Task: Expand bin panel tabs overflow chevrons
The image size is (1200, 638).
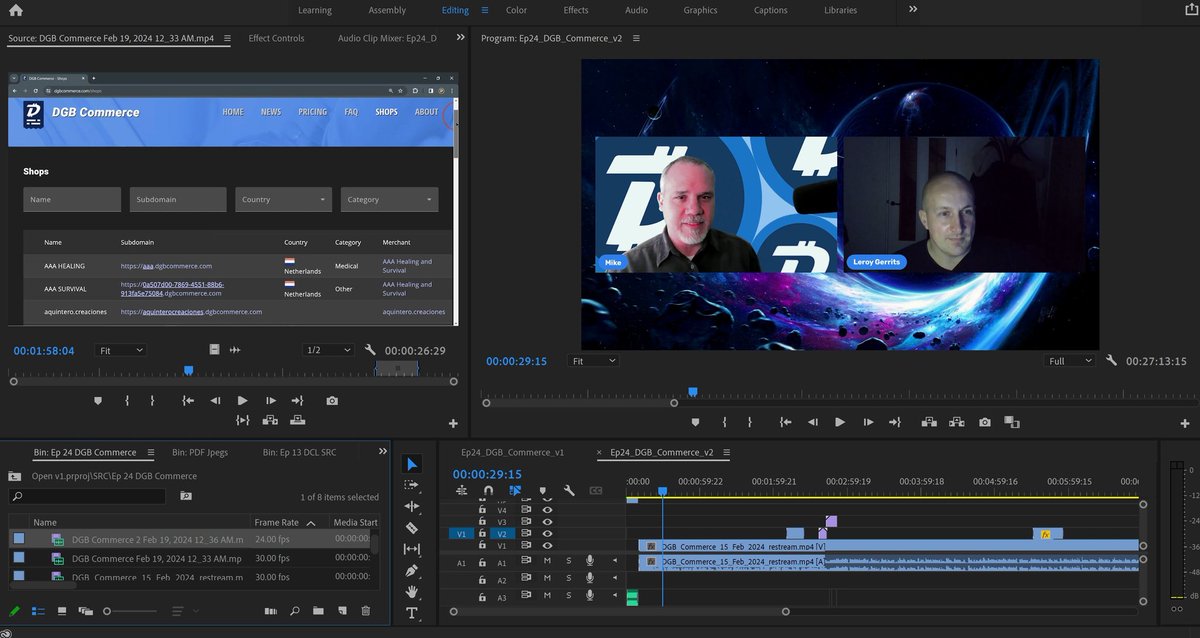Action: click(381, 452)
